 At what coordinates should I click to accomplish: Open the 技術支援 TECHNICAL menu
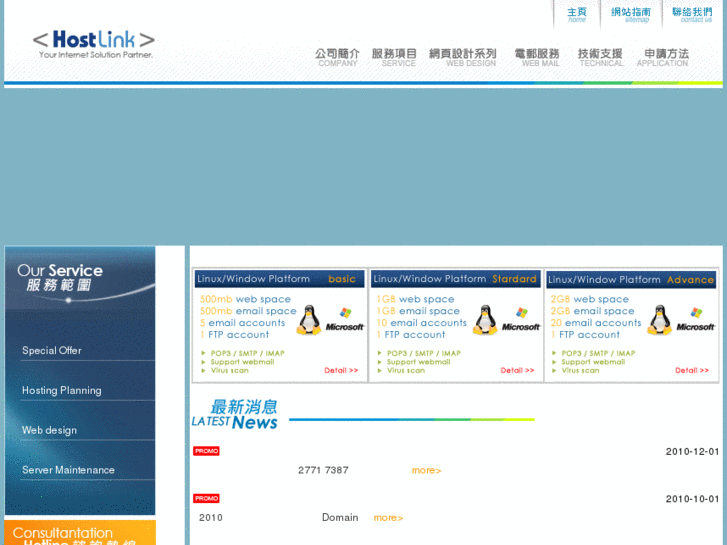(600, 58)
